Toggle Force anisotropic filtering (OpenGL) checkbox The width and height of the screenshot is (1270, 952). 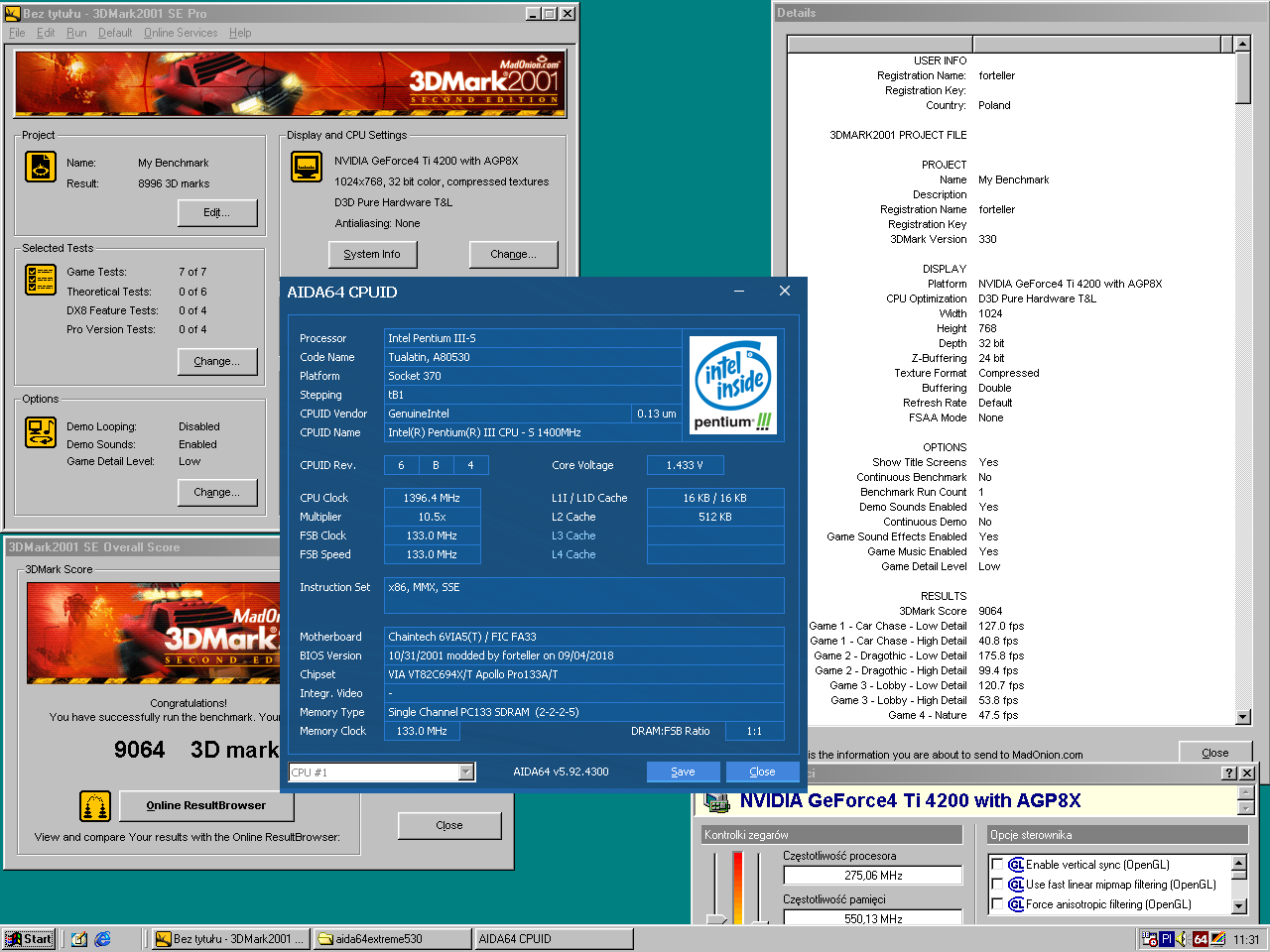[x=998, y=904]
